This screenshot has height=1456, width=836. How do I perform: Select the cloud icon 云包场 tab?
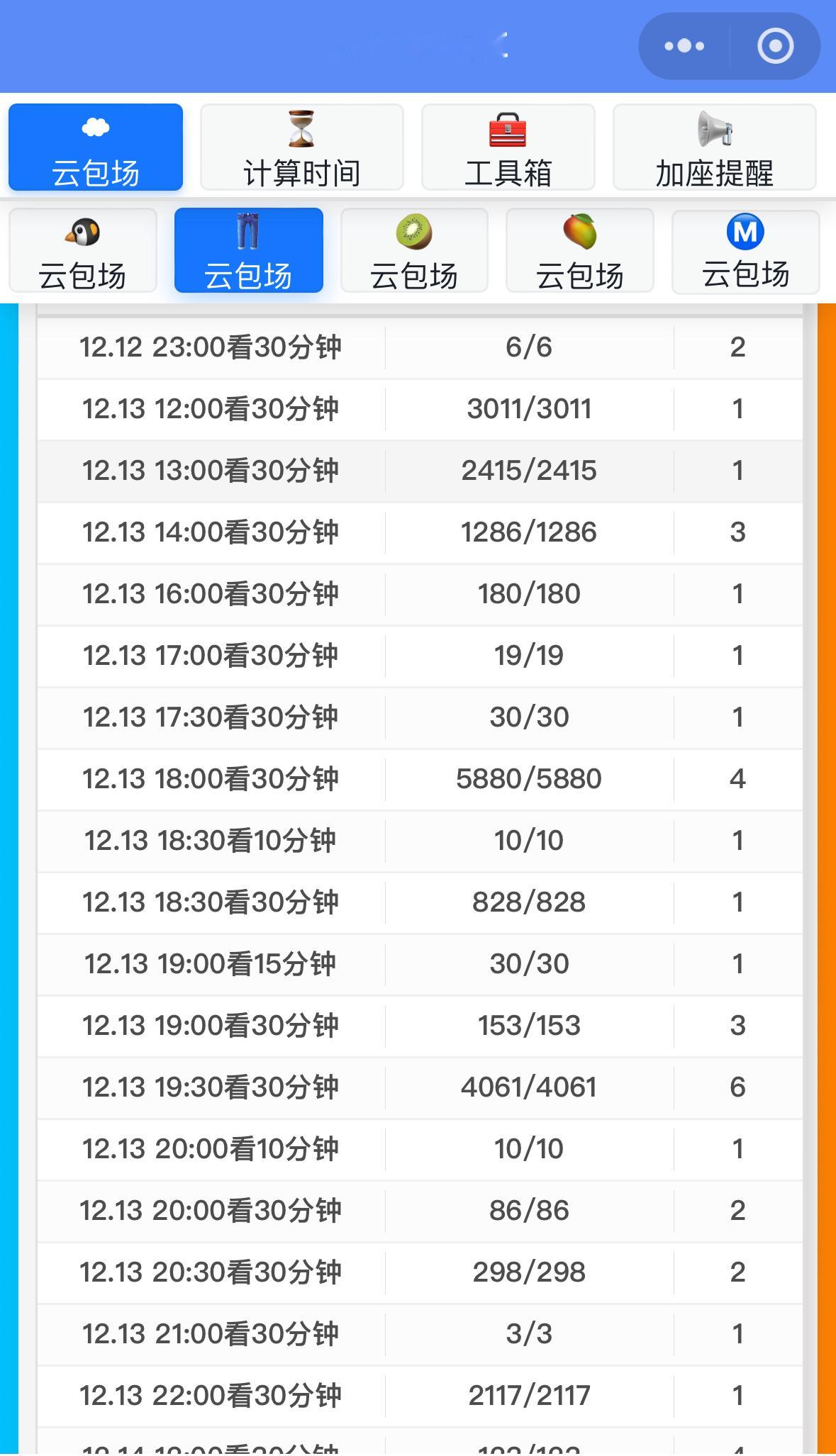click(x=96, y=147)
